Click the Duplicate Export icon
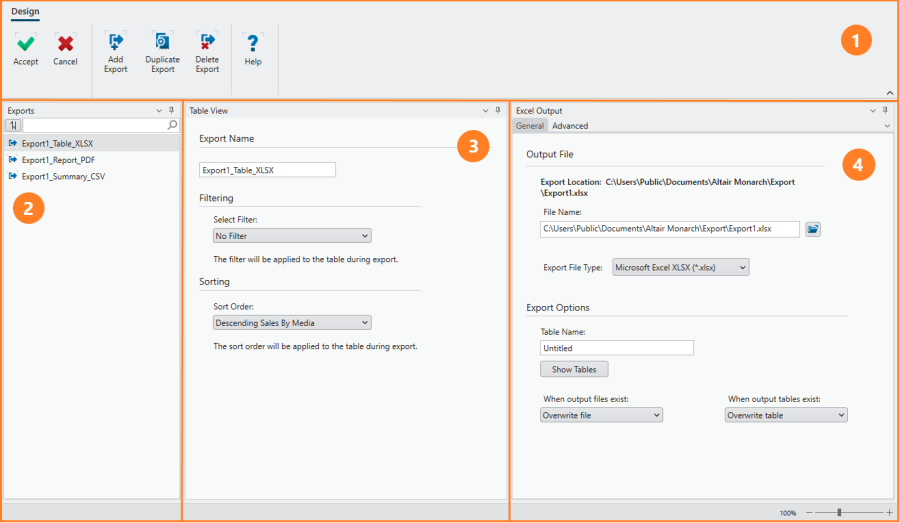 click(162, 41)
